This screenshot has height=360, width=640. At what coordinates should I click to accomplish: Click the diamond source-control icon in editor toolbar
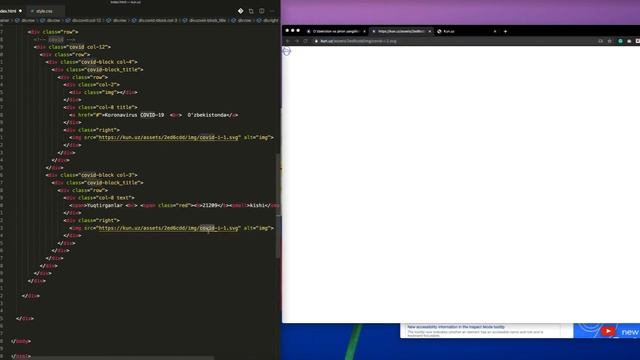click(240, 11)
